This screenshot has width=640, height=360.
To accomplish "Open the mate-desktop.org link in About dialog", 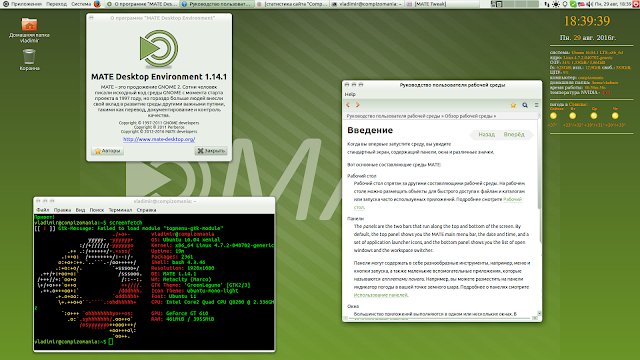I will pos(159,139).
